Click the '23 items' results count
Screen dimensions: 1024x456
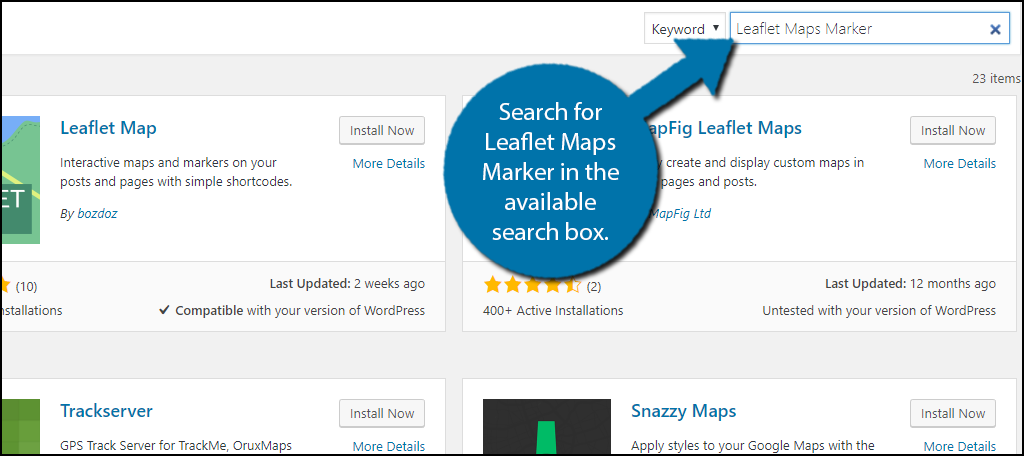(996, 79)
